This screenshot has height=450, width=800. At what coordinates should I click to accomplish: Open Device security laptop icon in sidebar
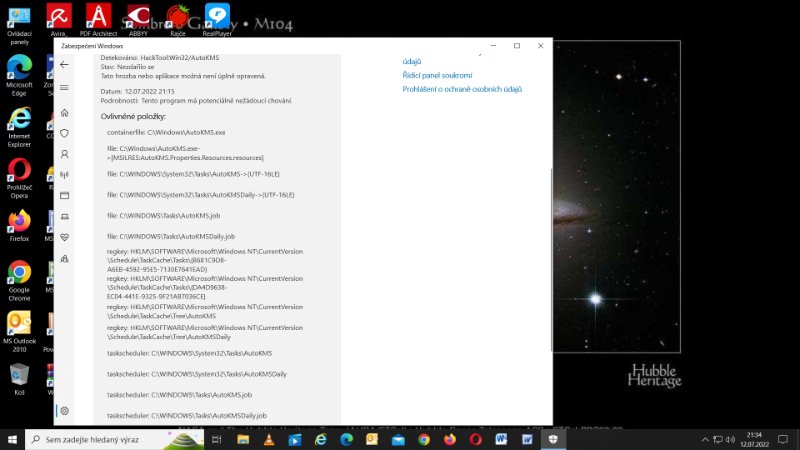tap(64, 217)
